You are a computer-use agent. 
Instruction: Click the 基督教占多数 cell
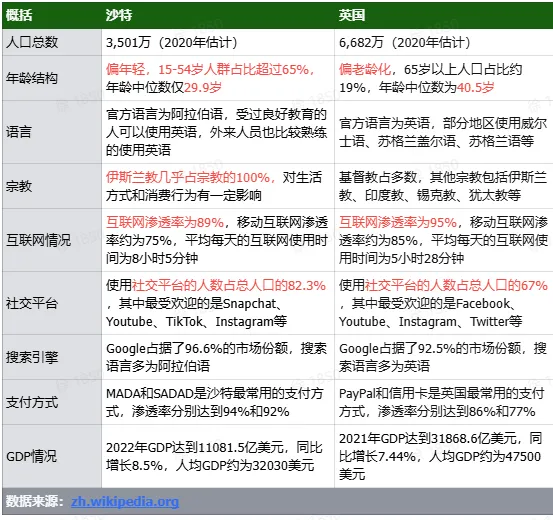tap(444, 186)
